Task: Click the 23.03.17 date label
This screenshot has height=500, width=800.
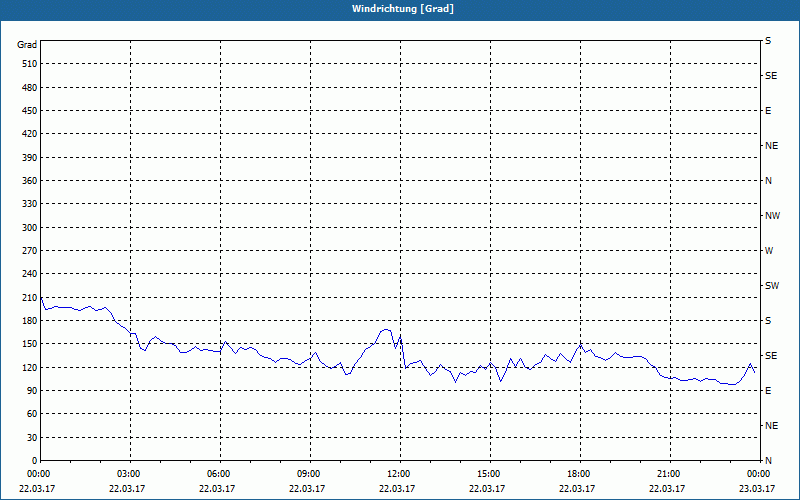Action: point(757,488)
